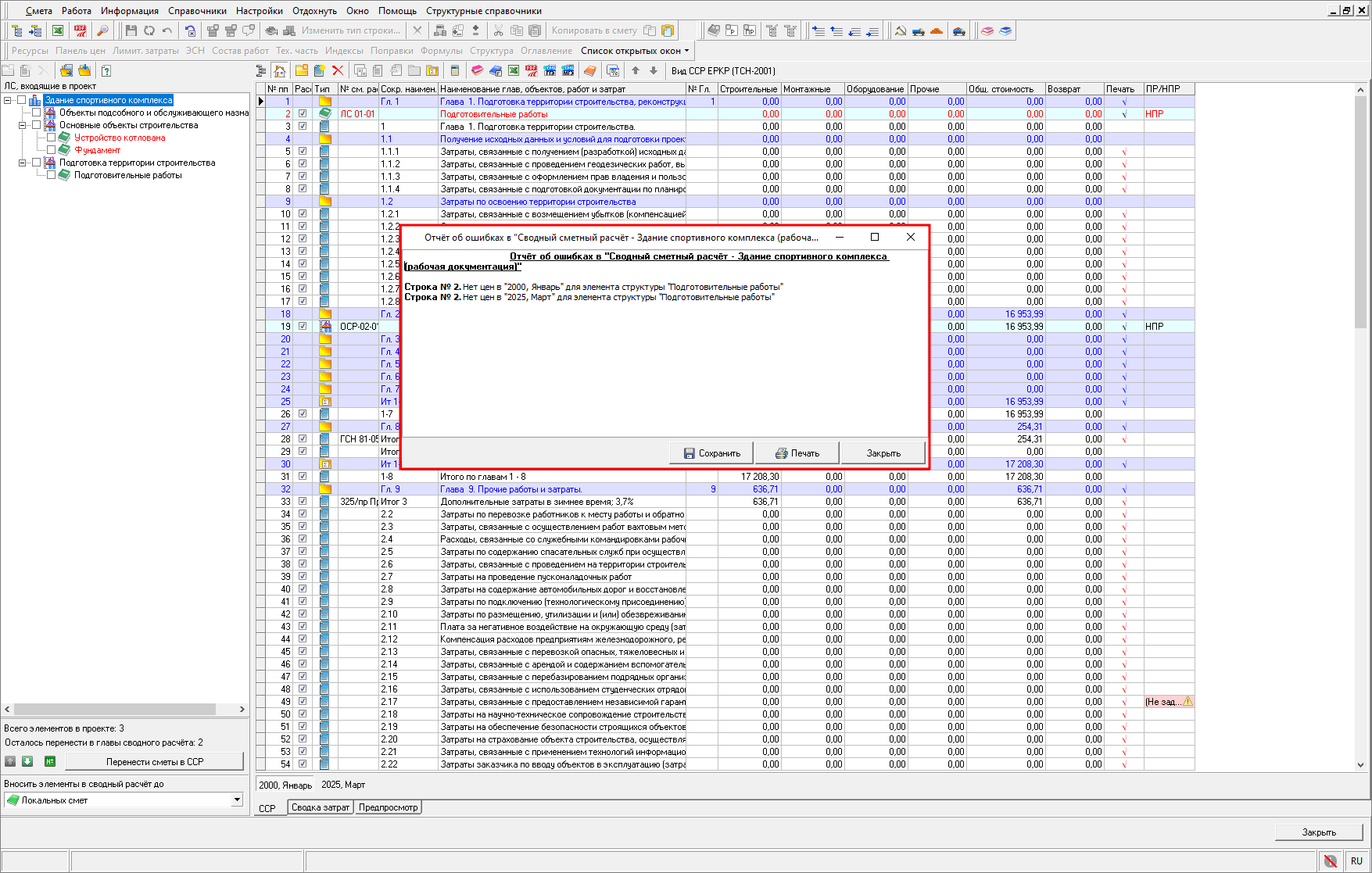Open the Локальных смет dropdown
Screen dimensions: 1372x873
237,800
